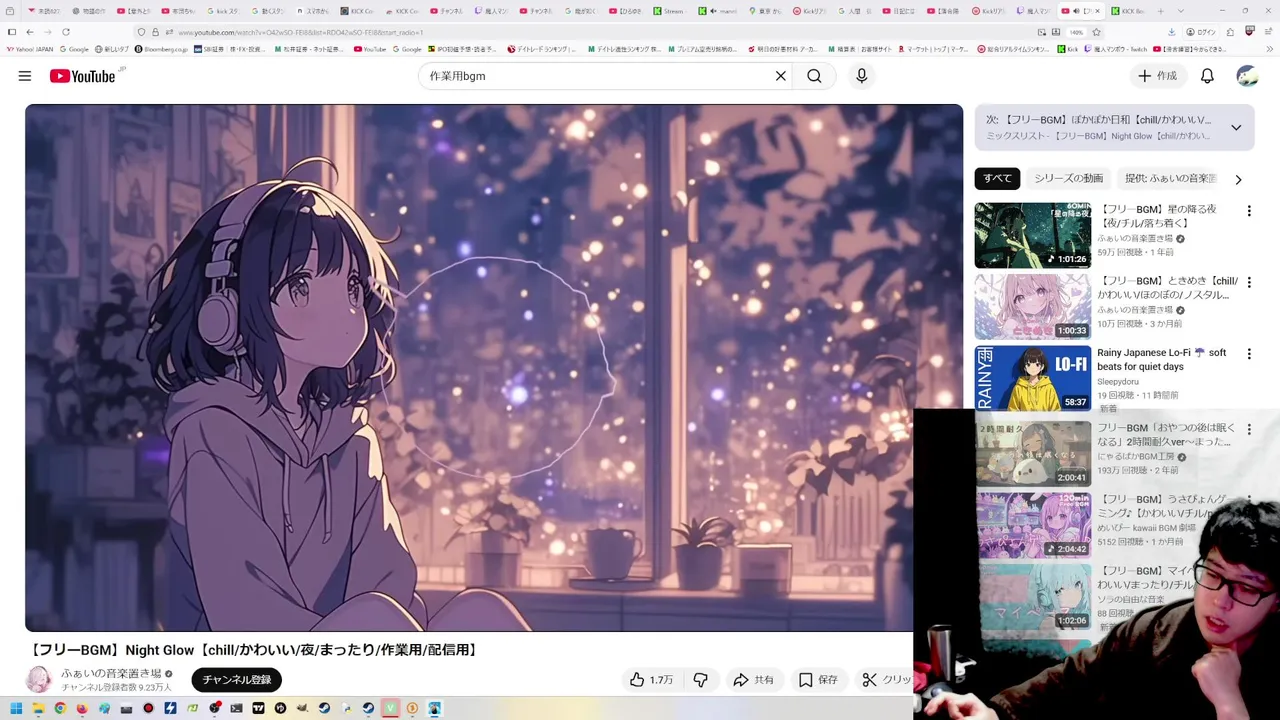Select the 提供: ふぁいの音楽 filter chip
The height and width of the screenshot is (720, 1280).
[1170, 178]
